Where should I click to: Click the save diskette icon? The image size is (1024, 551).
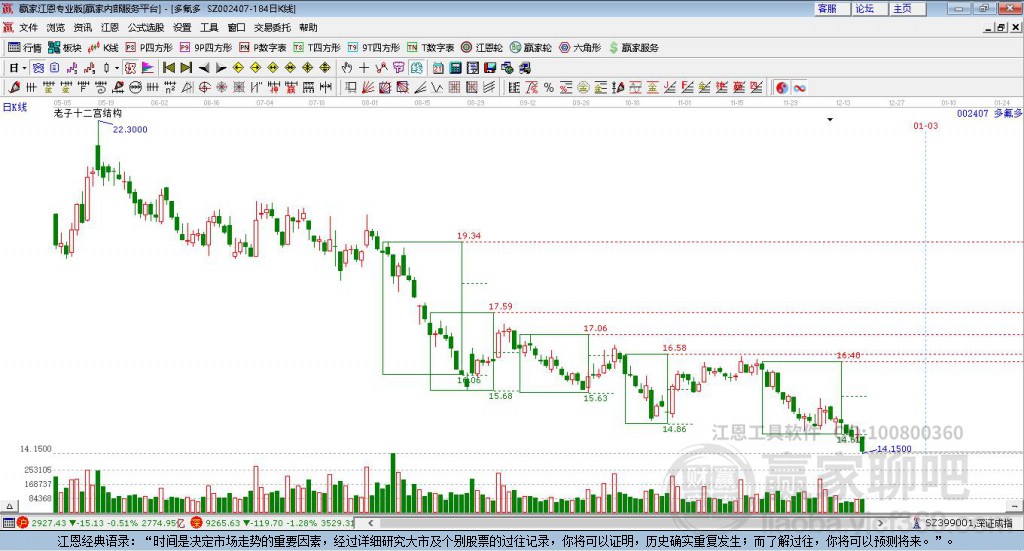490,68
